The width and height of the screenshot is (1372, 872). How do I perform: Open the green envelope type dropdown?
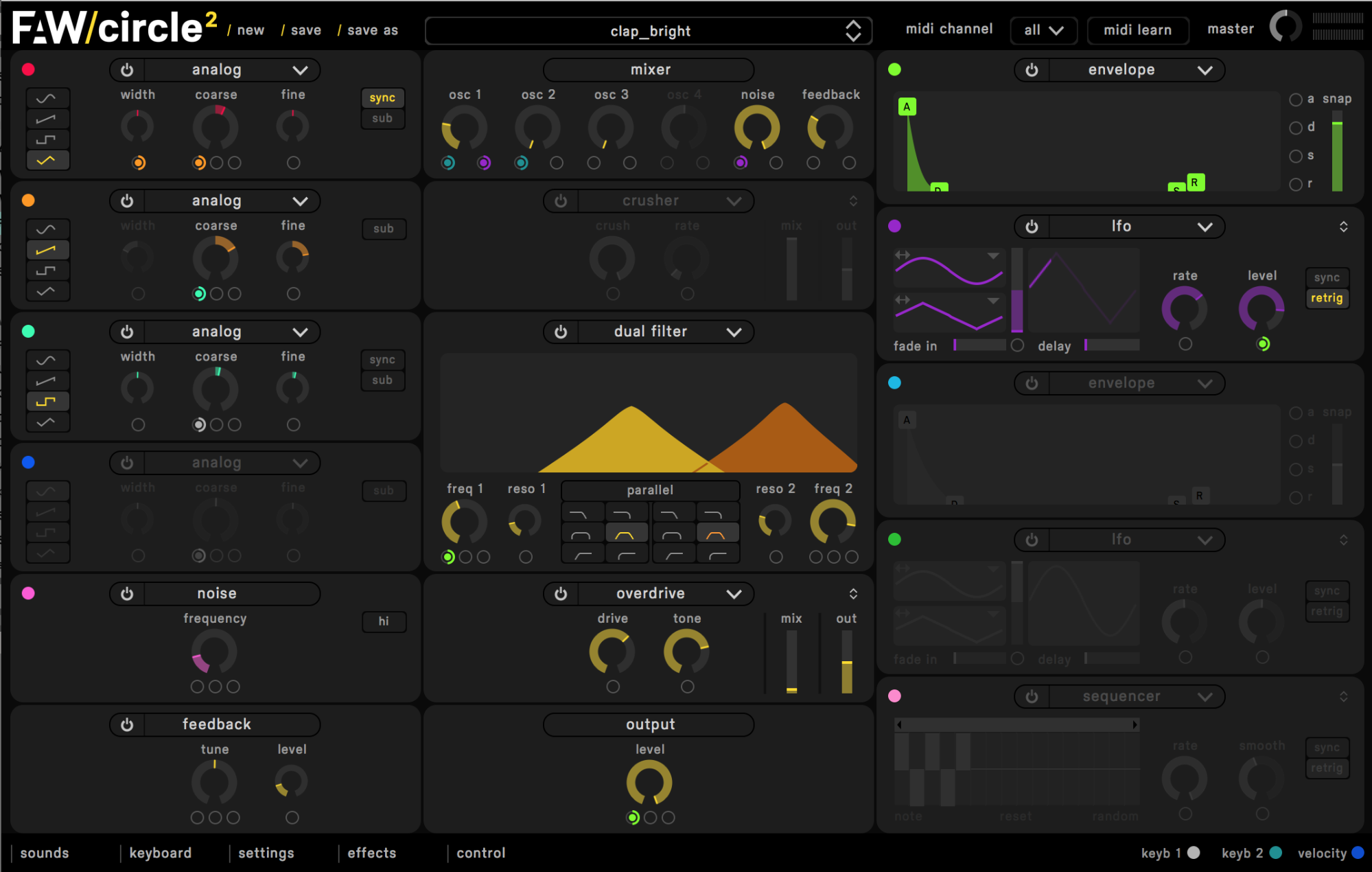[1137, 70]
